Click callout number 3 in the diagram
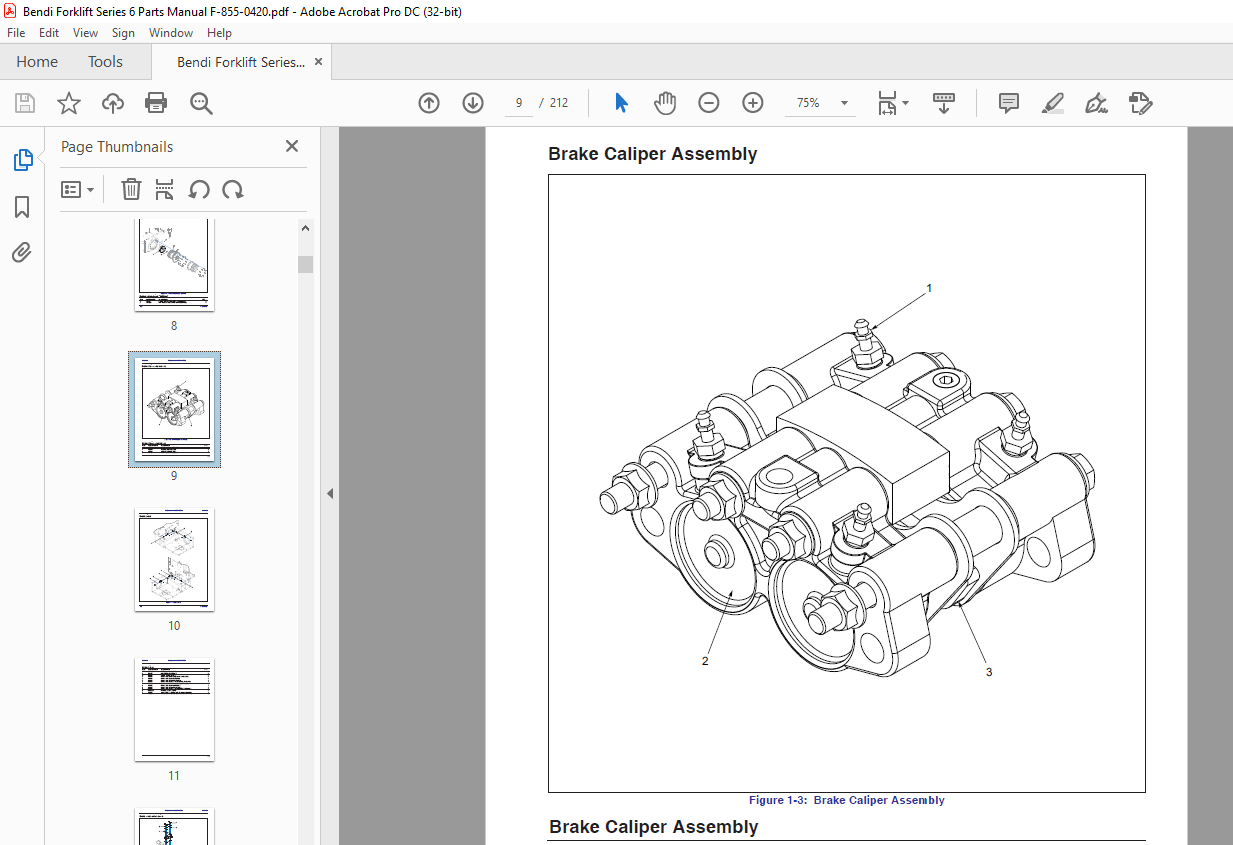This screenshot has width=1233, height=845. tap(989, 672)
